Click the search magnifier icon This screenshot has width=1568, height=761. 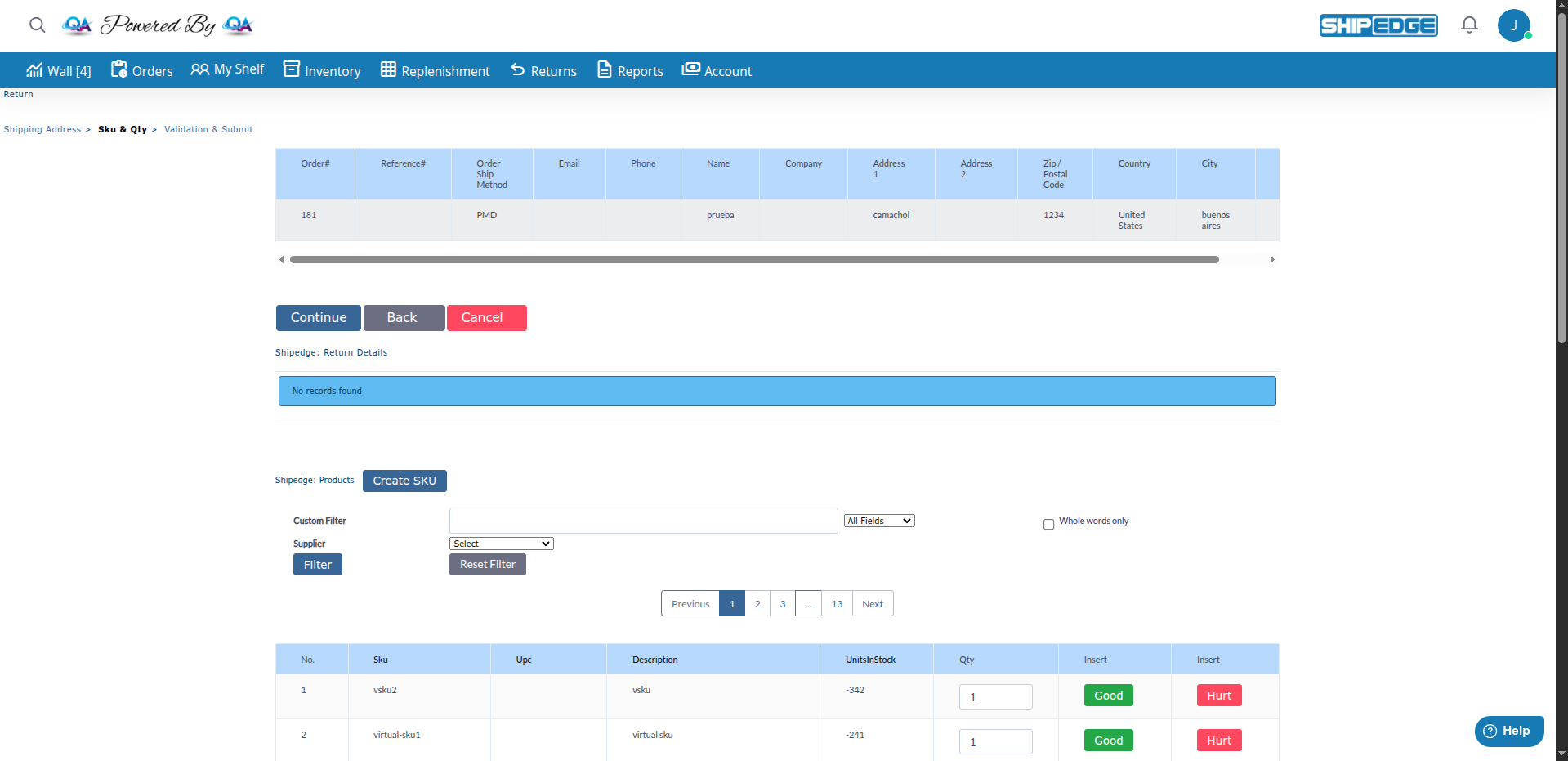click(x=37, y=25)
